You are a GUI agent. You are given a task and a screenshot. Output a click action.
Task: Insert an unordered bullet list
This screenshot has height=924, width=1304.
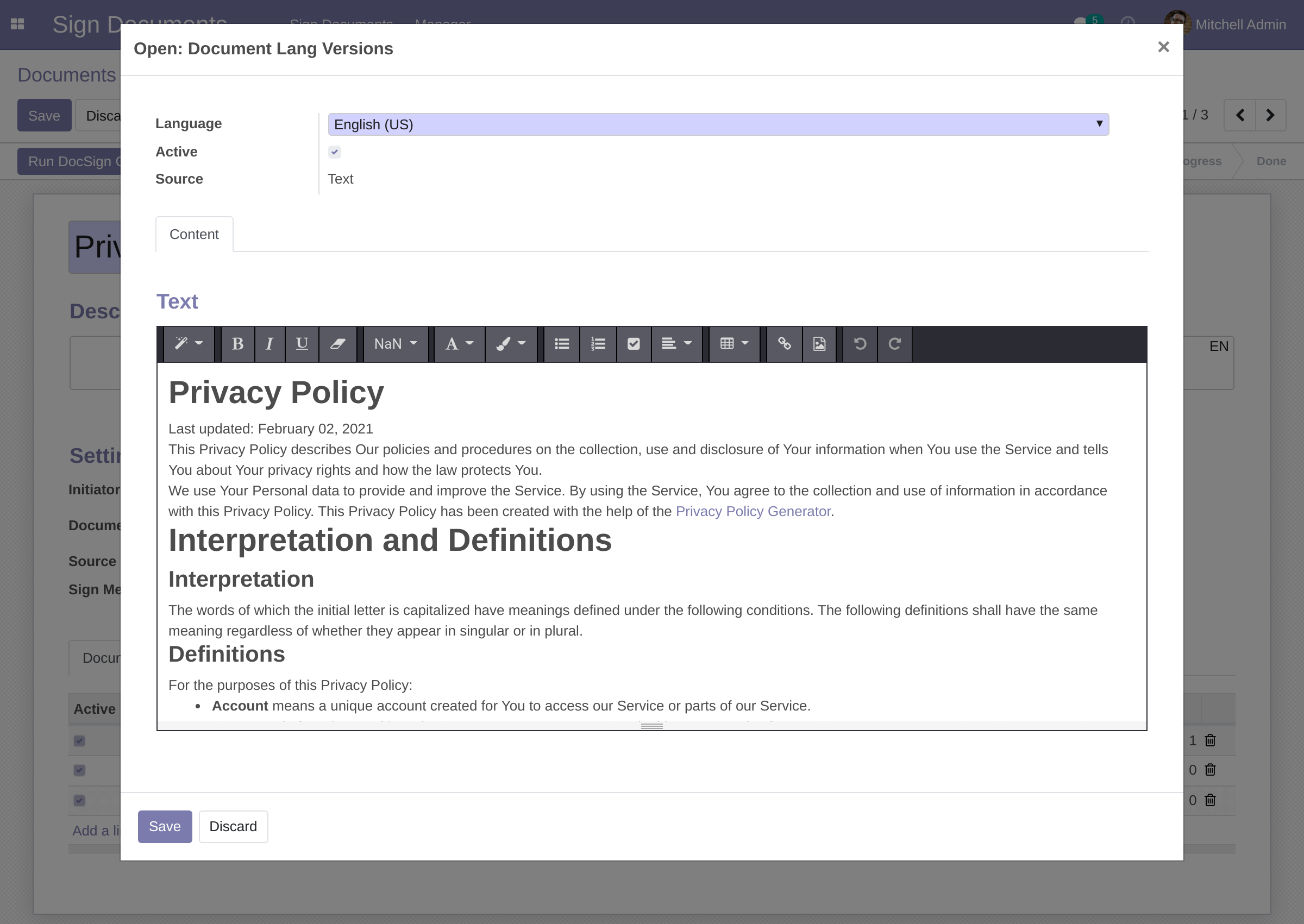(x=562, y=344)
